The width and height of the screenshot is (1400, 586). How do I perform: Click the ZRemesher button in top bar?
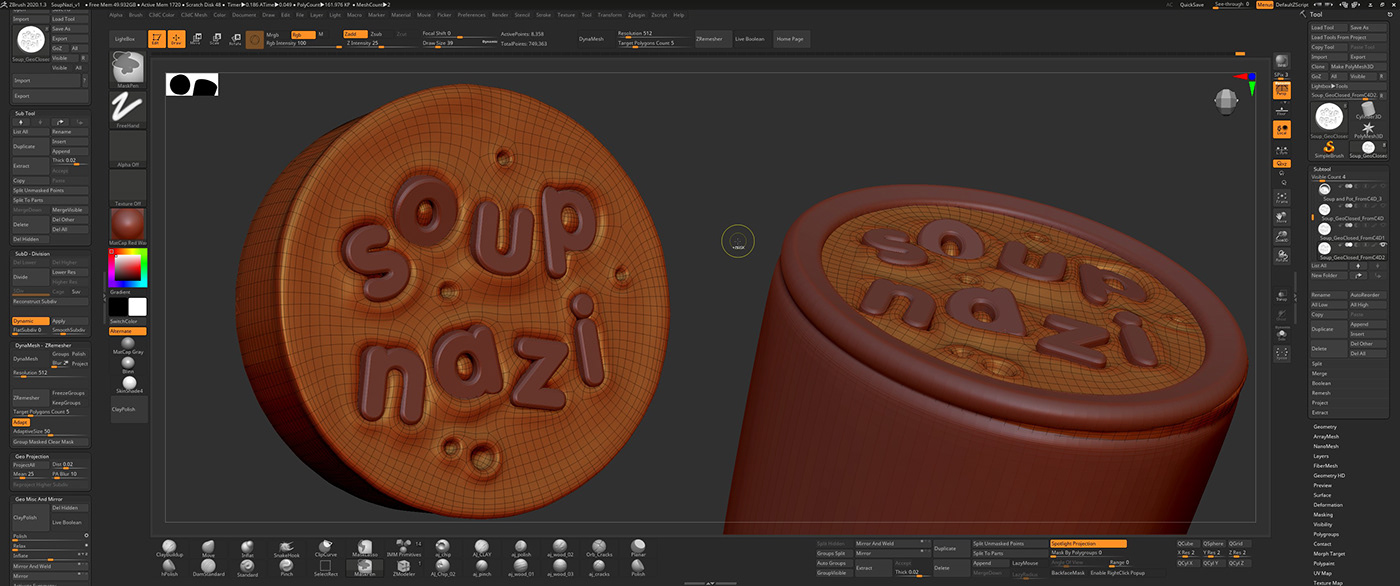tap(709, 38)
